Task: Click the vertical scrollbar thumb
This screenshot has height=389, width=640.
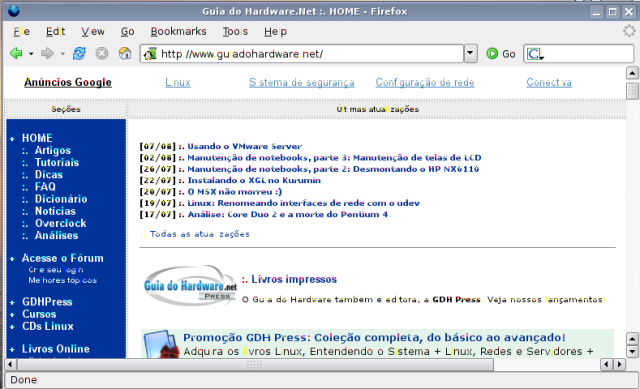Action: pos(632,91)
